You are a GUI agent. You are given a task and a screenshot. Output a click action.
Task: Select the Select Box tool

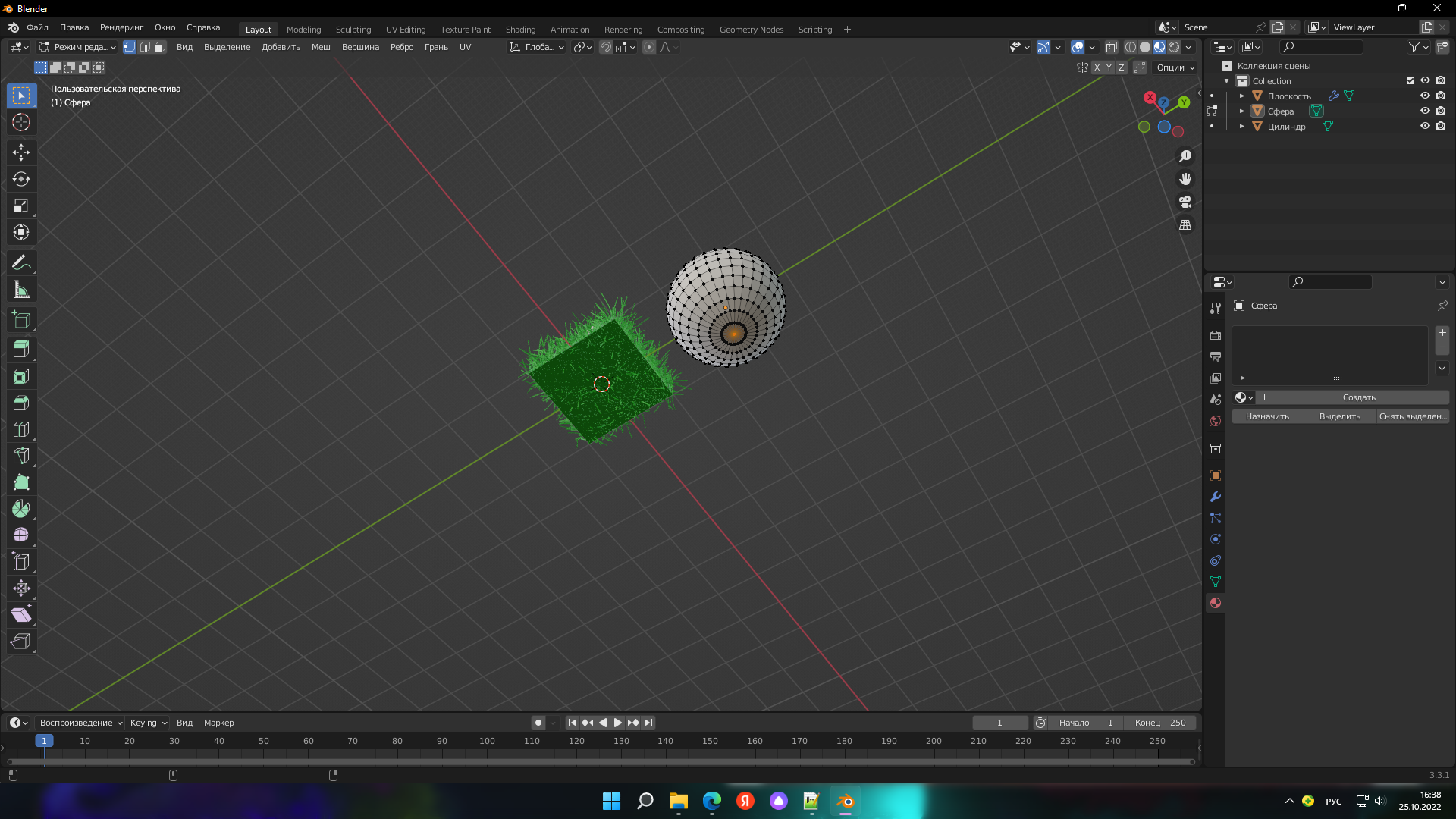(21, 96)
